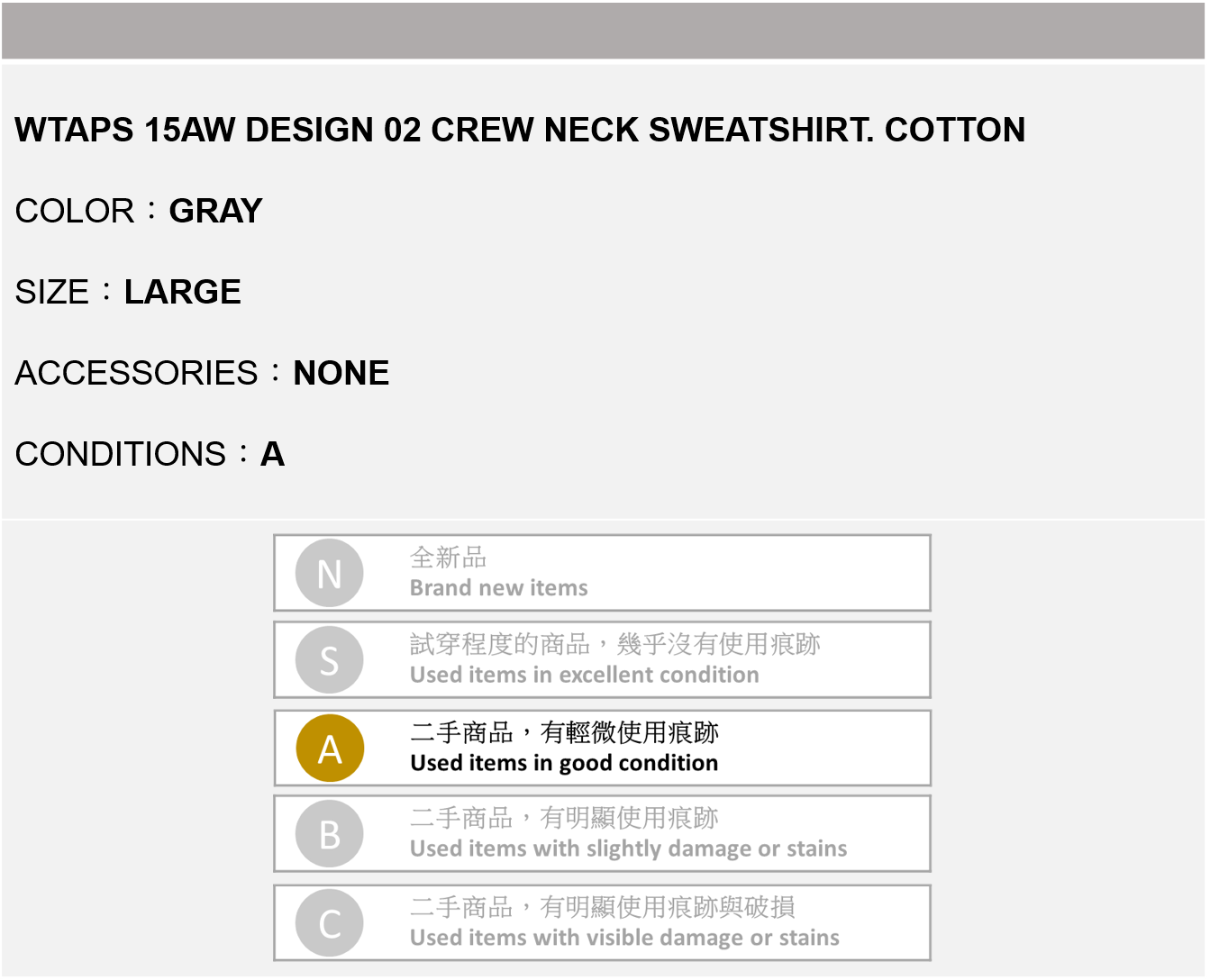Choose "Used items in good condition" text

(x=564, y=763)
